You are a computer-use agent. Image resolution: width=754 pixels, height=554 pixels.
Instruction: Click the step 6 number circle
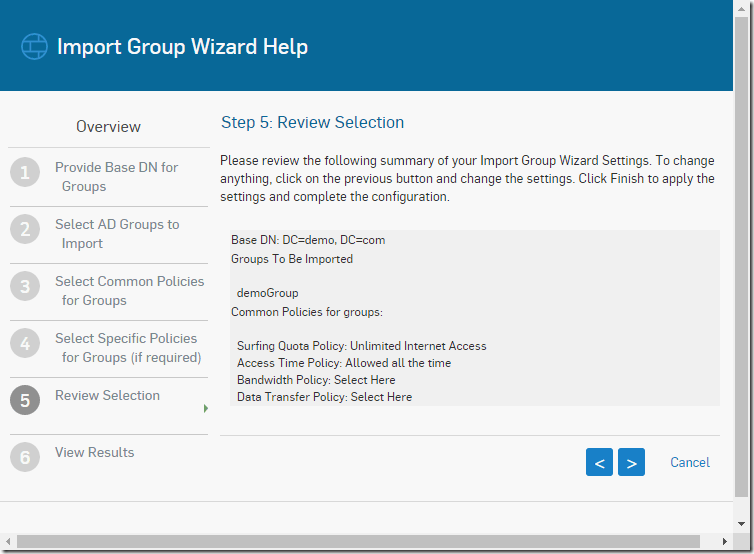tap(25, 457)
